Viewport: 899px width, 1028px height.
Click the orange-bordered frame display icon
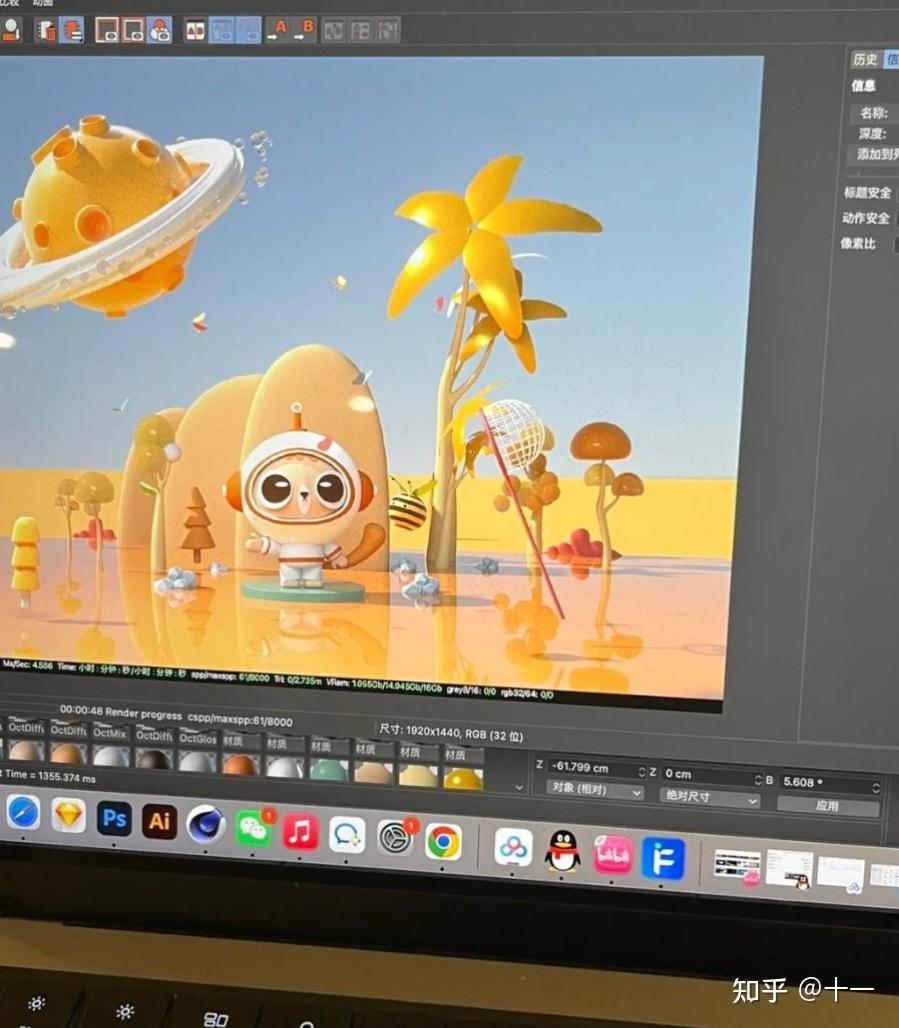133,30
